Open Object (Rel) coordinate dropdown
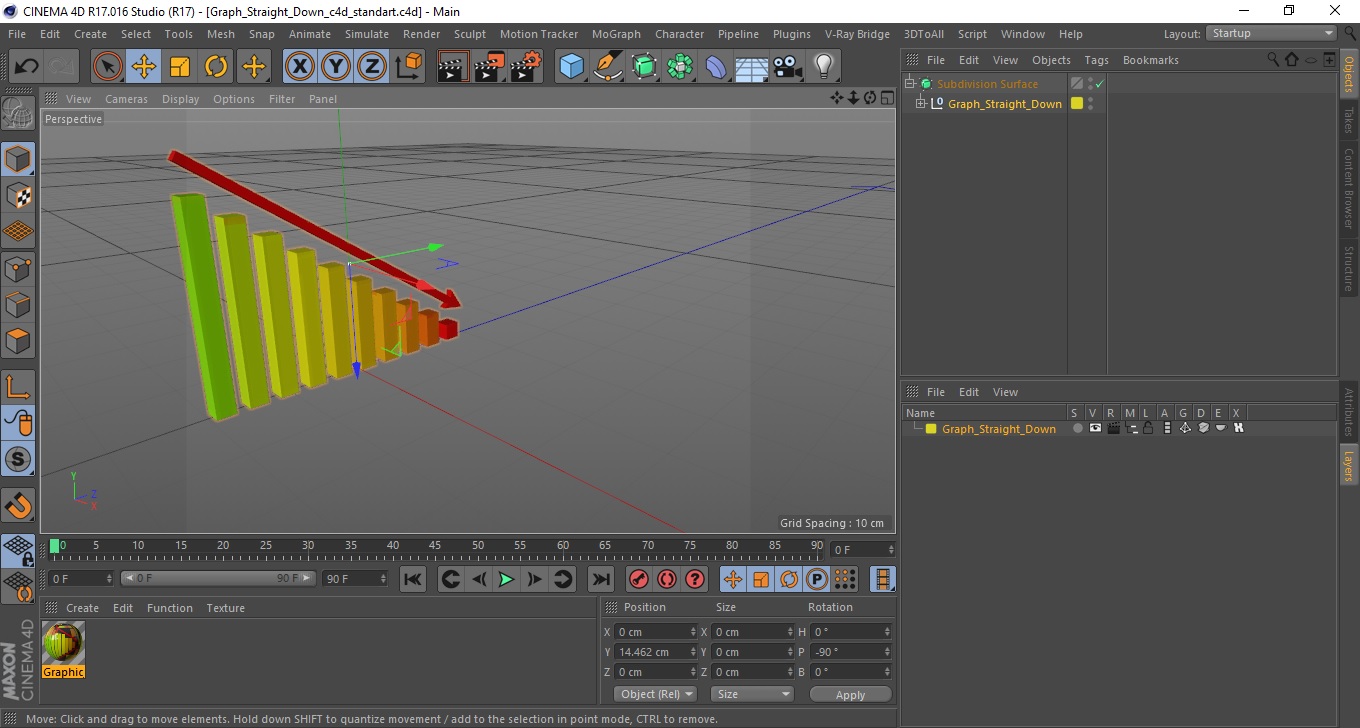This screenshot has width=1360, height=728. click(x=656, y=694)
